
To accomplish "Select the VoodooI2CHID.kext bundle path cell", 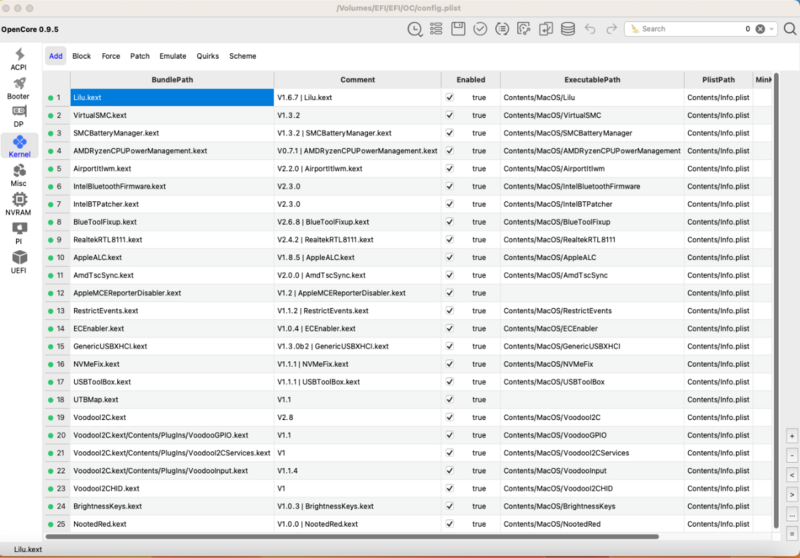I will click(172, 489).
